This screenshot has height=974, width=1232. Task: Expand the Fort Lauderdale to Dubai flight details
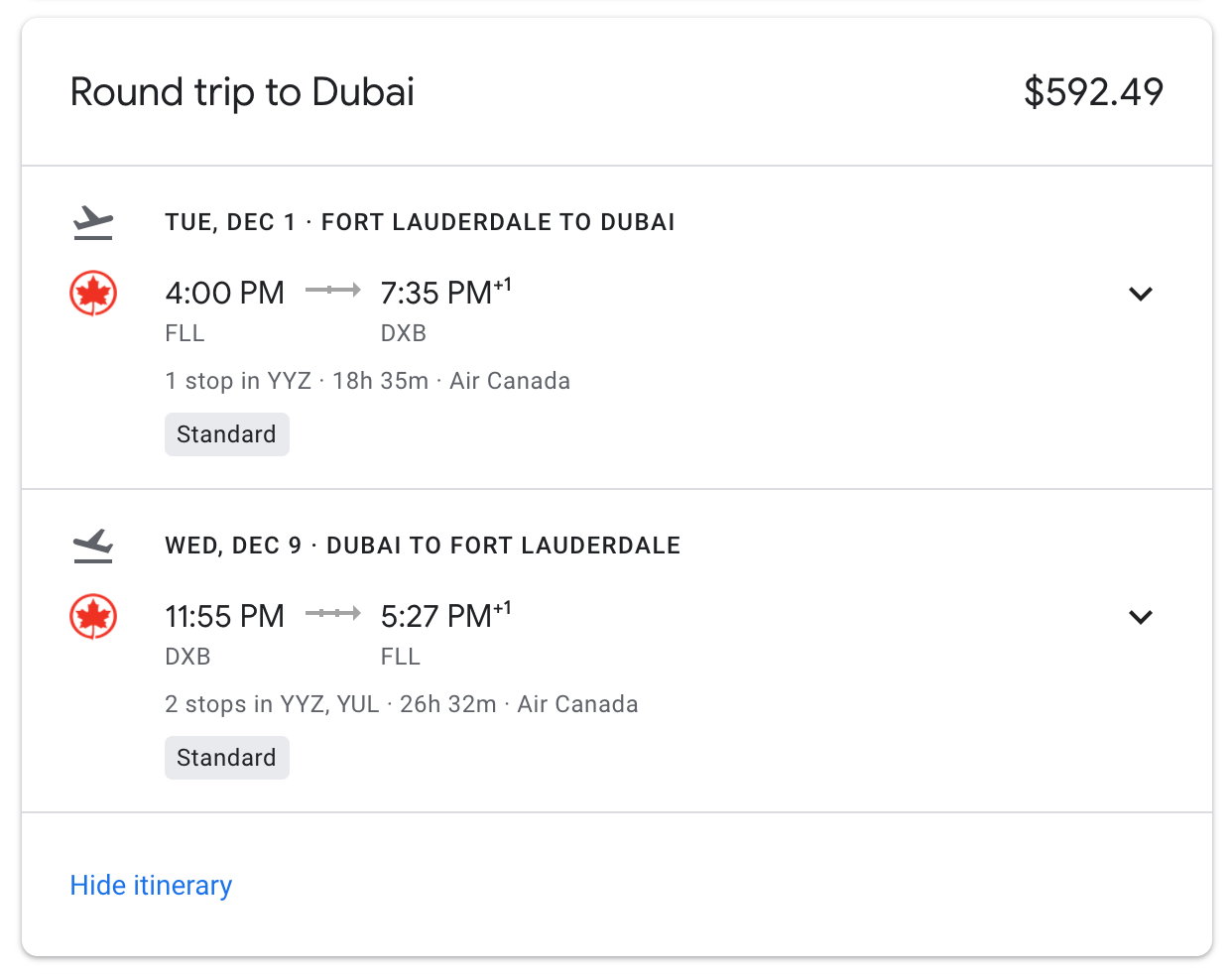click(1141, 294)
